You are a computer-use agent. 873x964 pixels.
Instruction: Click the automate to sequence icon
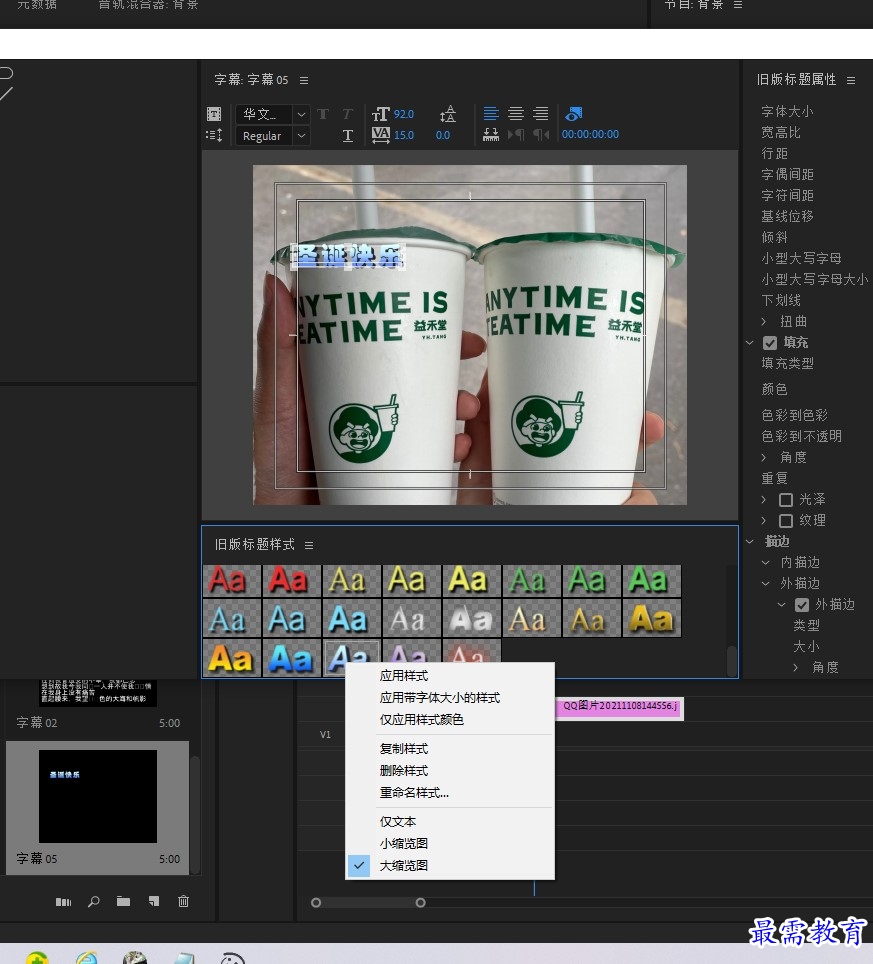point(63,902)
